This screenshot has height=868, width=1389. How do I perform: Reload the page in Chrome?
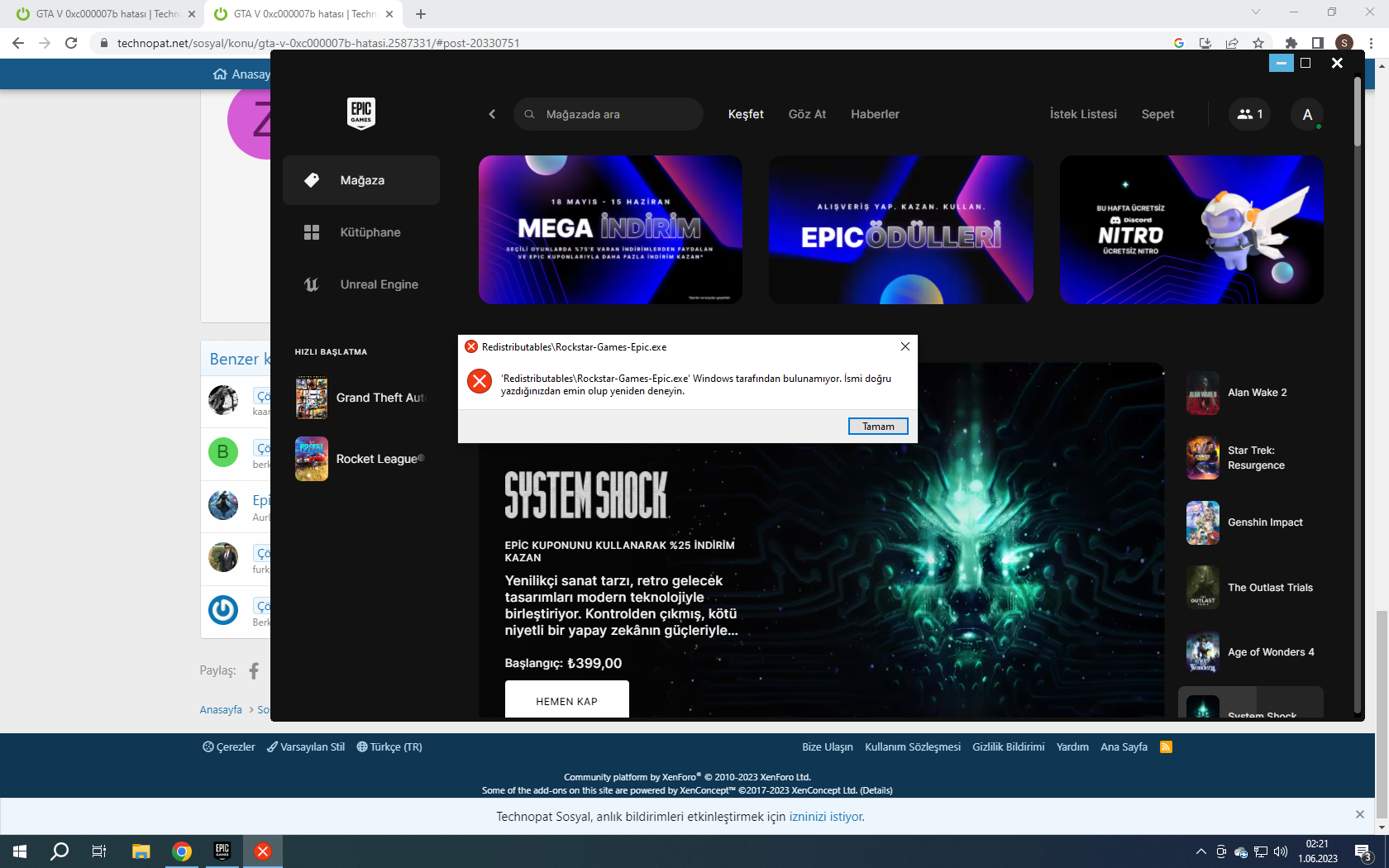71,43
